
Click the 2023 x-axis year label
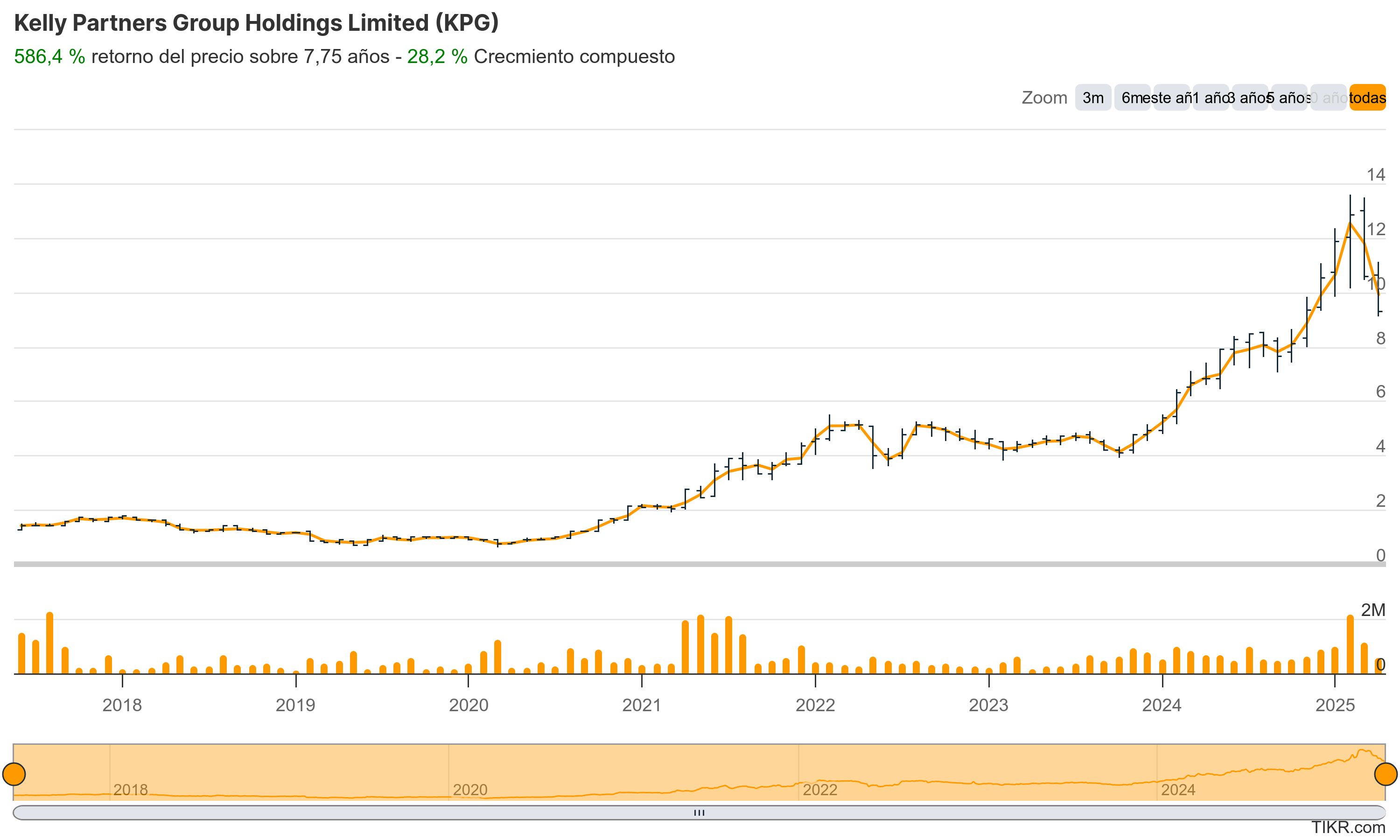[988, 705]
